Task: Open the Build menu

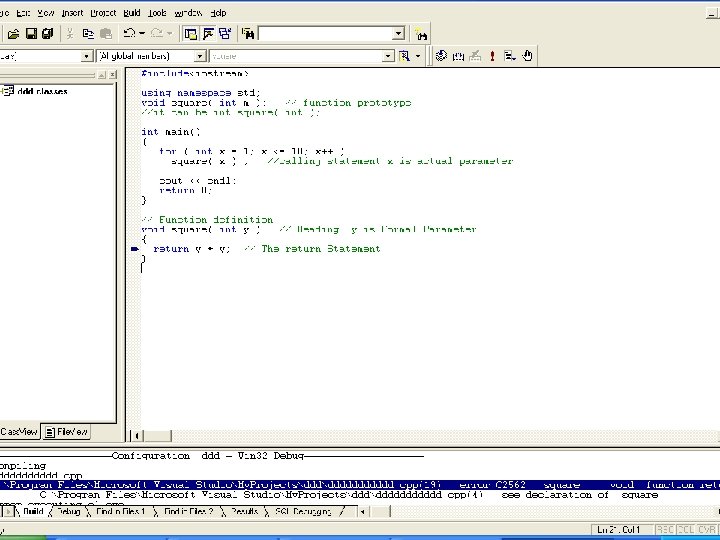Action: coord(132,13)
